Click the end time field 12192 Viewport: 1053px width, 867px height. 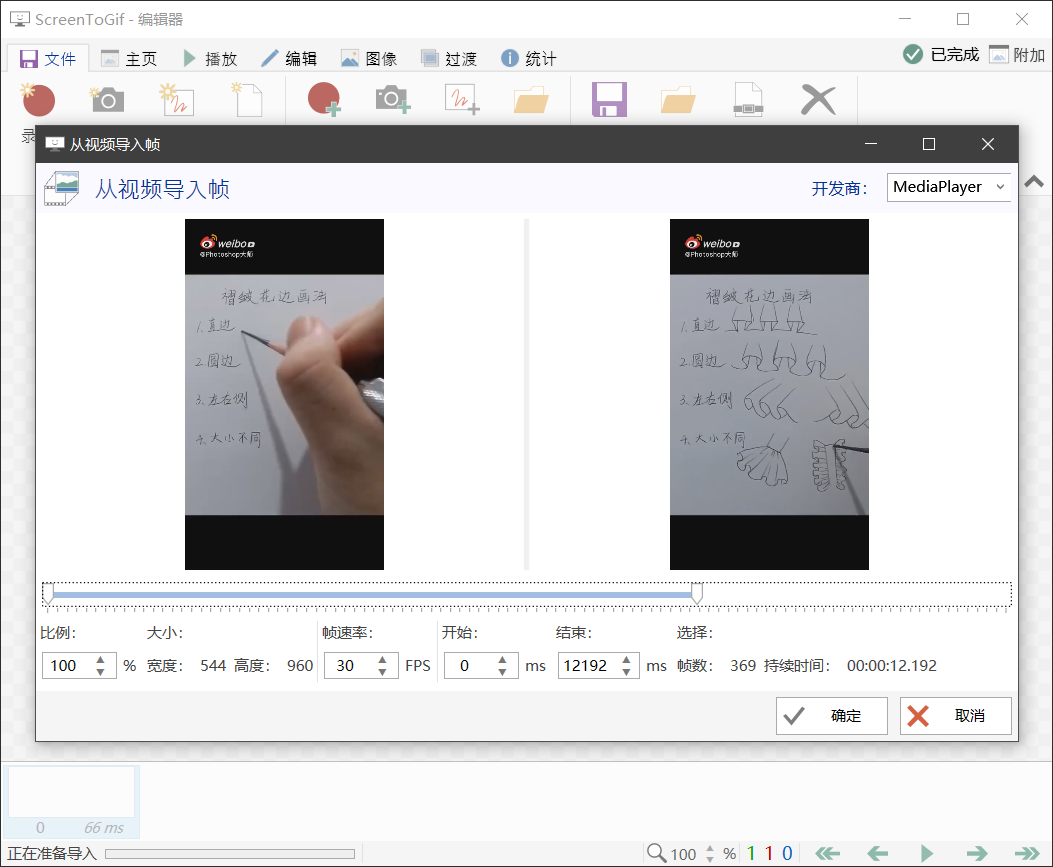[589, 666]
